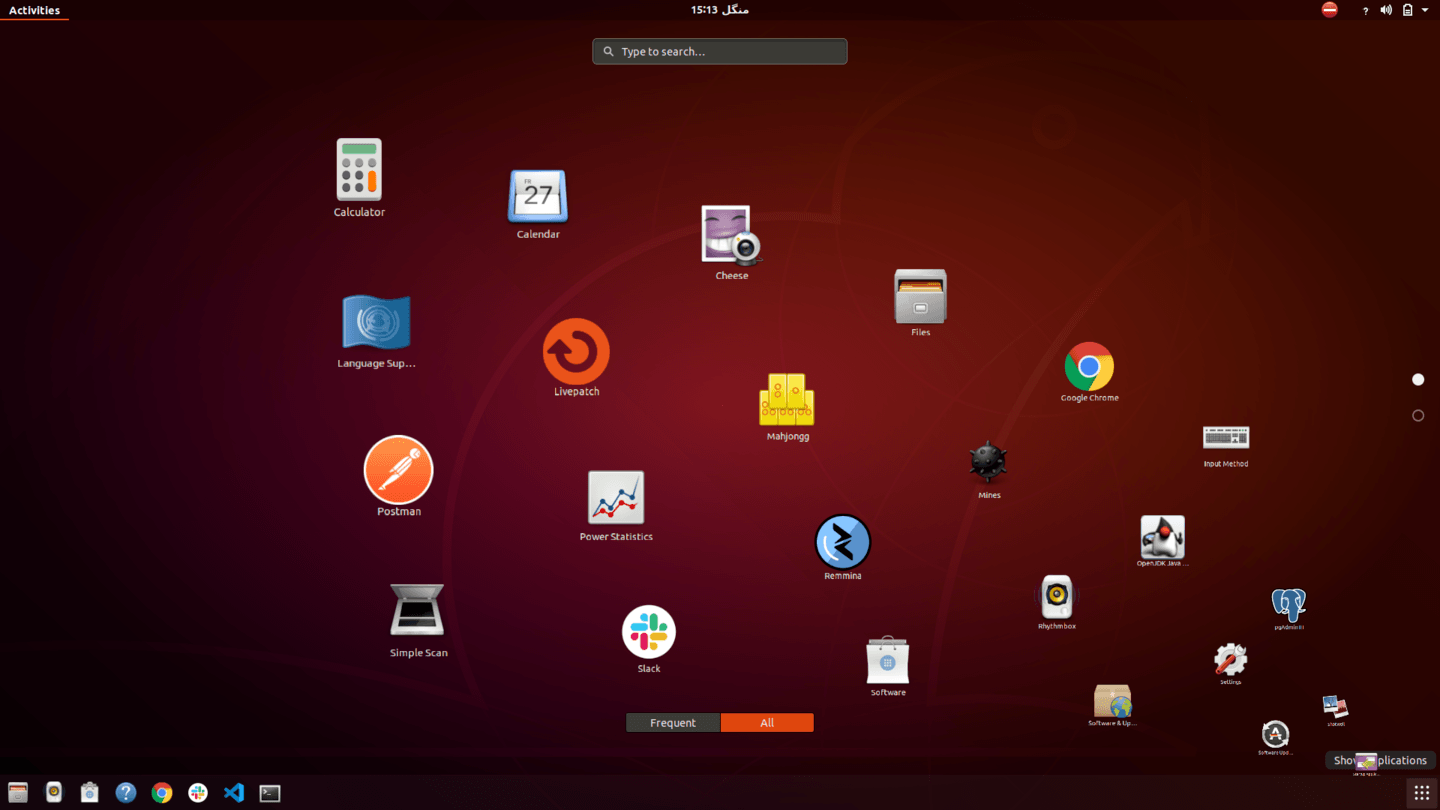The width and height of the screenshot is (1440, 810).
Task: Open the clock and calendar menu
Action: [720, 10]
